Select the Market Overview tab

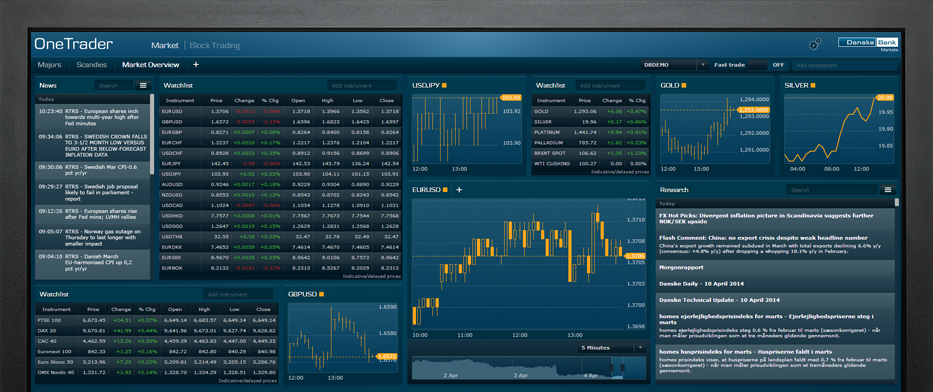[x=151, y=65]
